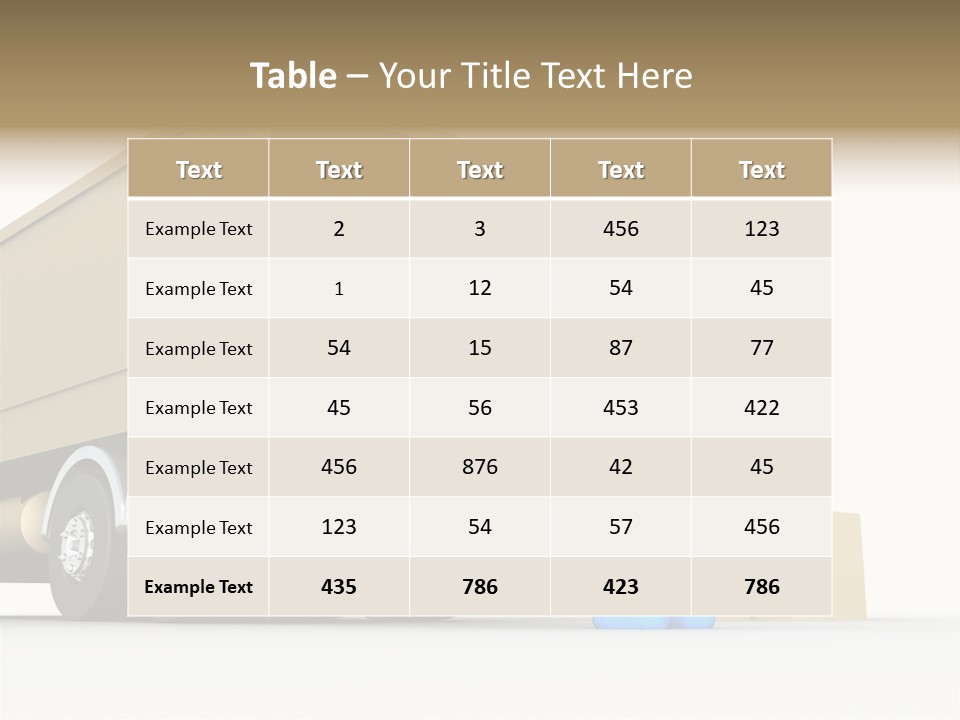Click the first row 'Example Text' label
960x720 pixels.
coord(198,229)
